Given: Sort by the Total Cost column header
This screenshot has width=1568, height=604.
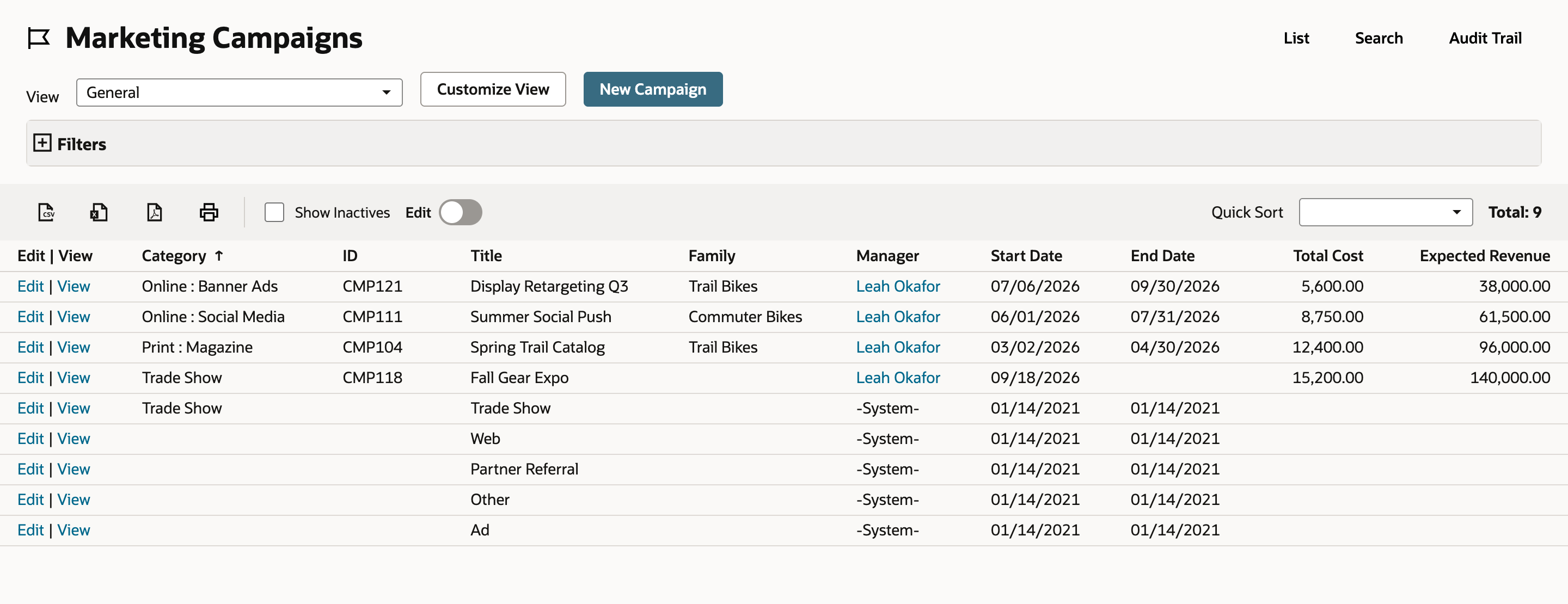Looking at the screenshot, I should tap(1328, 256).
